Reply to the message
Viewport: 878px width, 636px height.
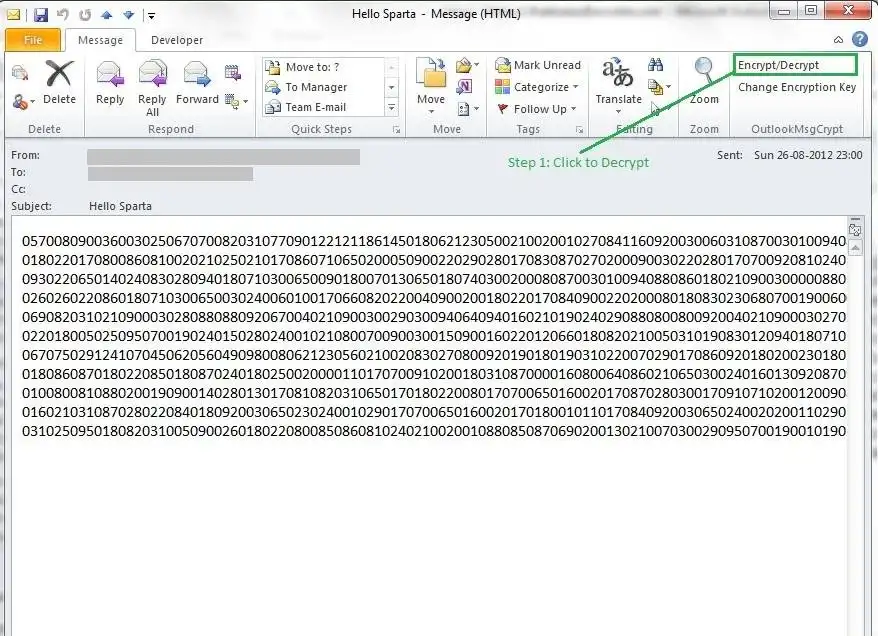pyautogui.click(x=110, y=82)
